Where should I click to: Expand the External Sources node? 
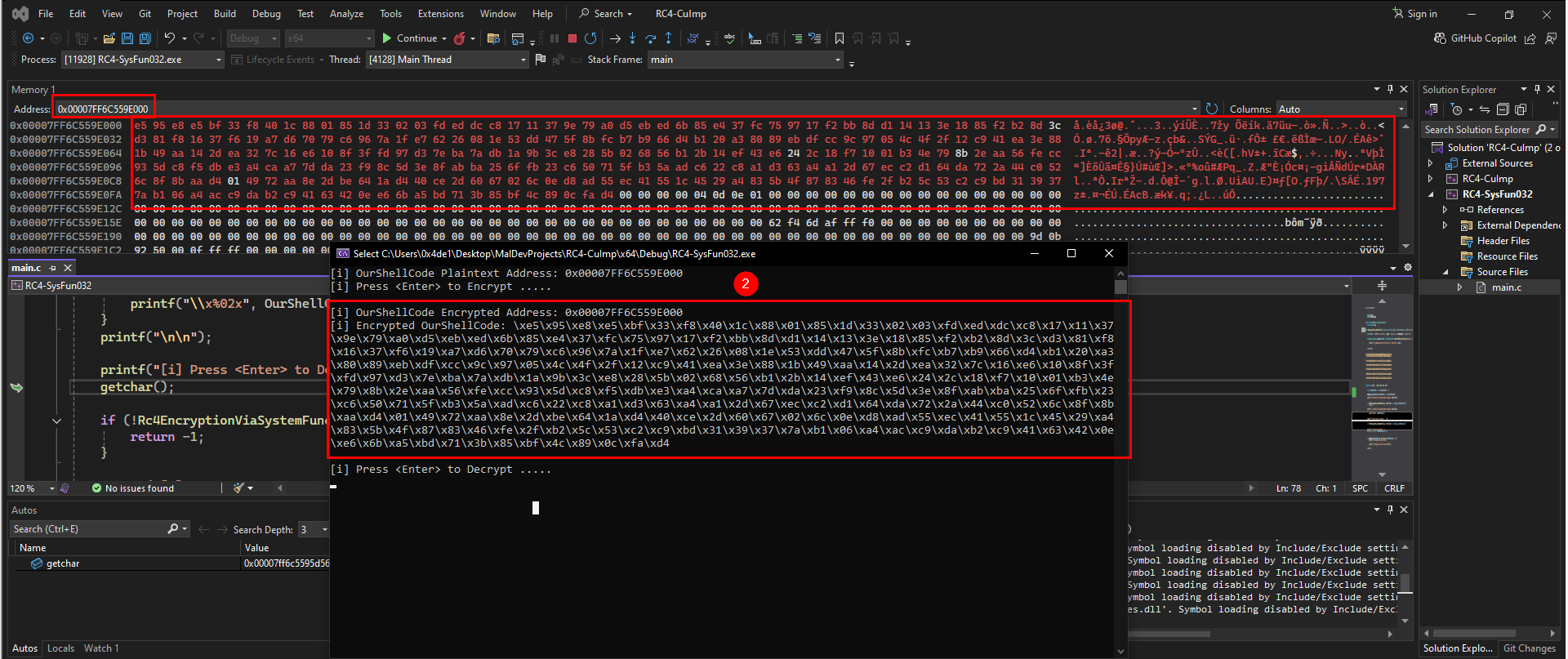(x=1431, y=163)
